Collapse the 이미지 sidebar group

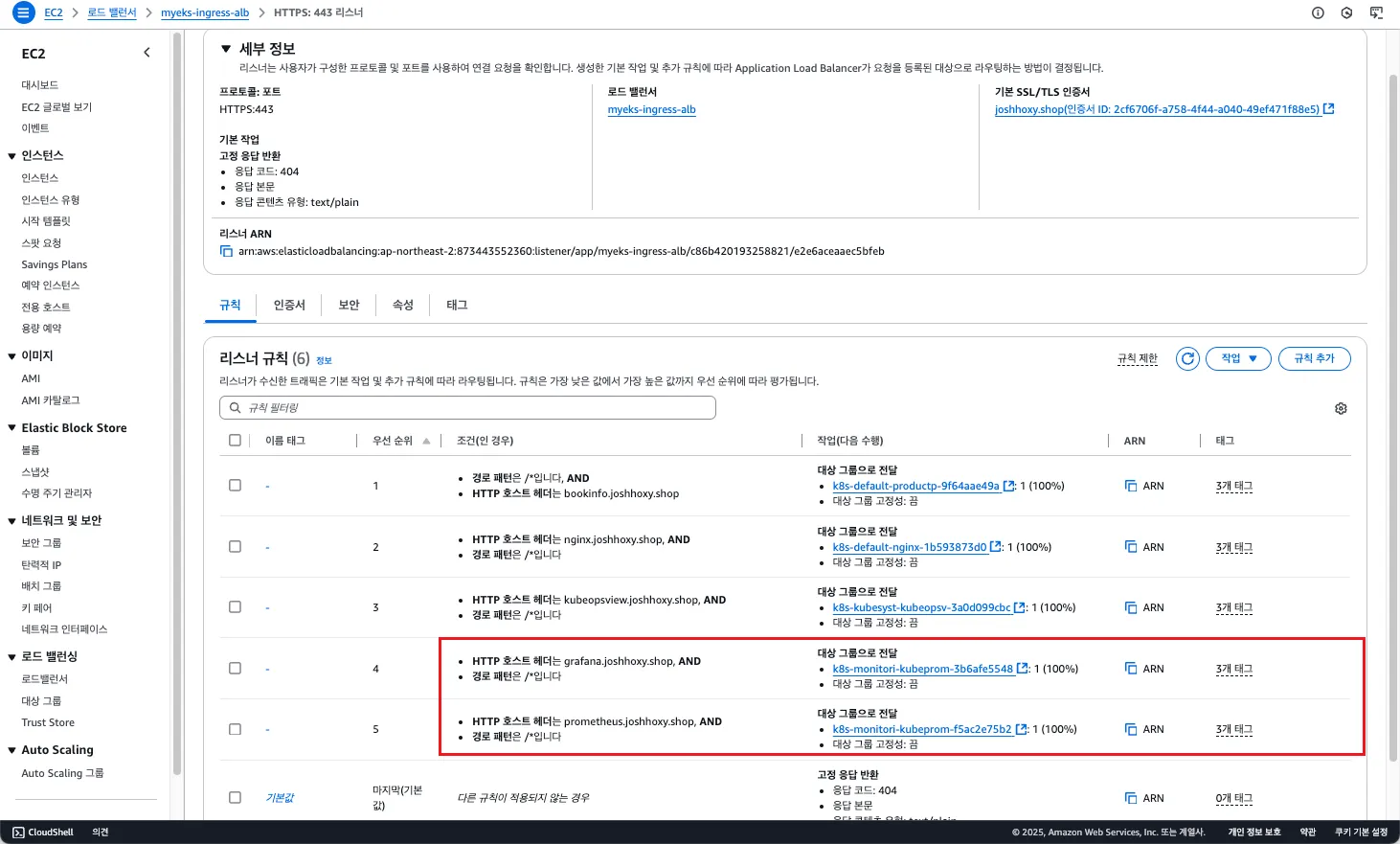pyautogui.click(x=11, y=356)
